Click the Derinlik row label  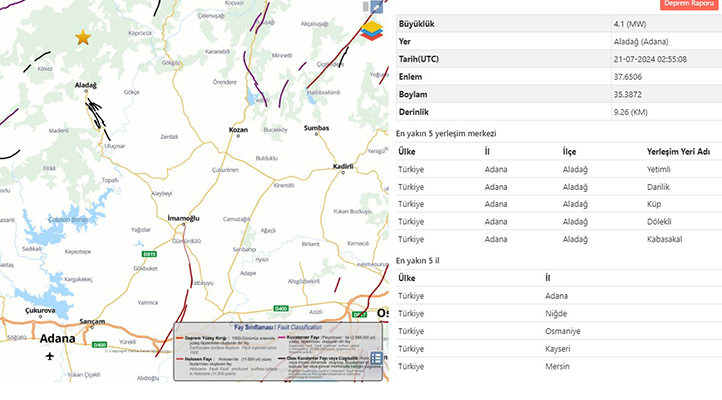(x=414, y=112)
